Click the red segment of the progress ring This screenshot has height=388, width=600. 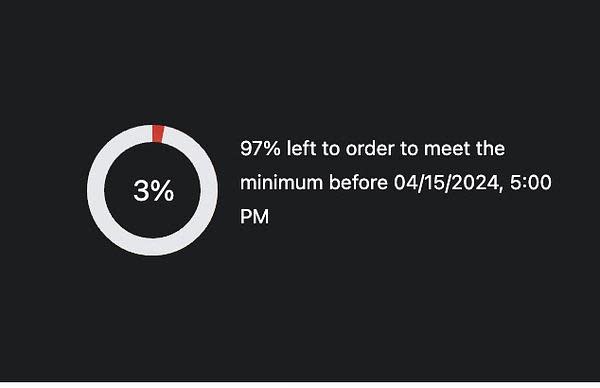158,134
